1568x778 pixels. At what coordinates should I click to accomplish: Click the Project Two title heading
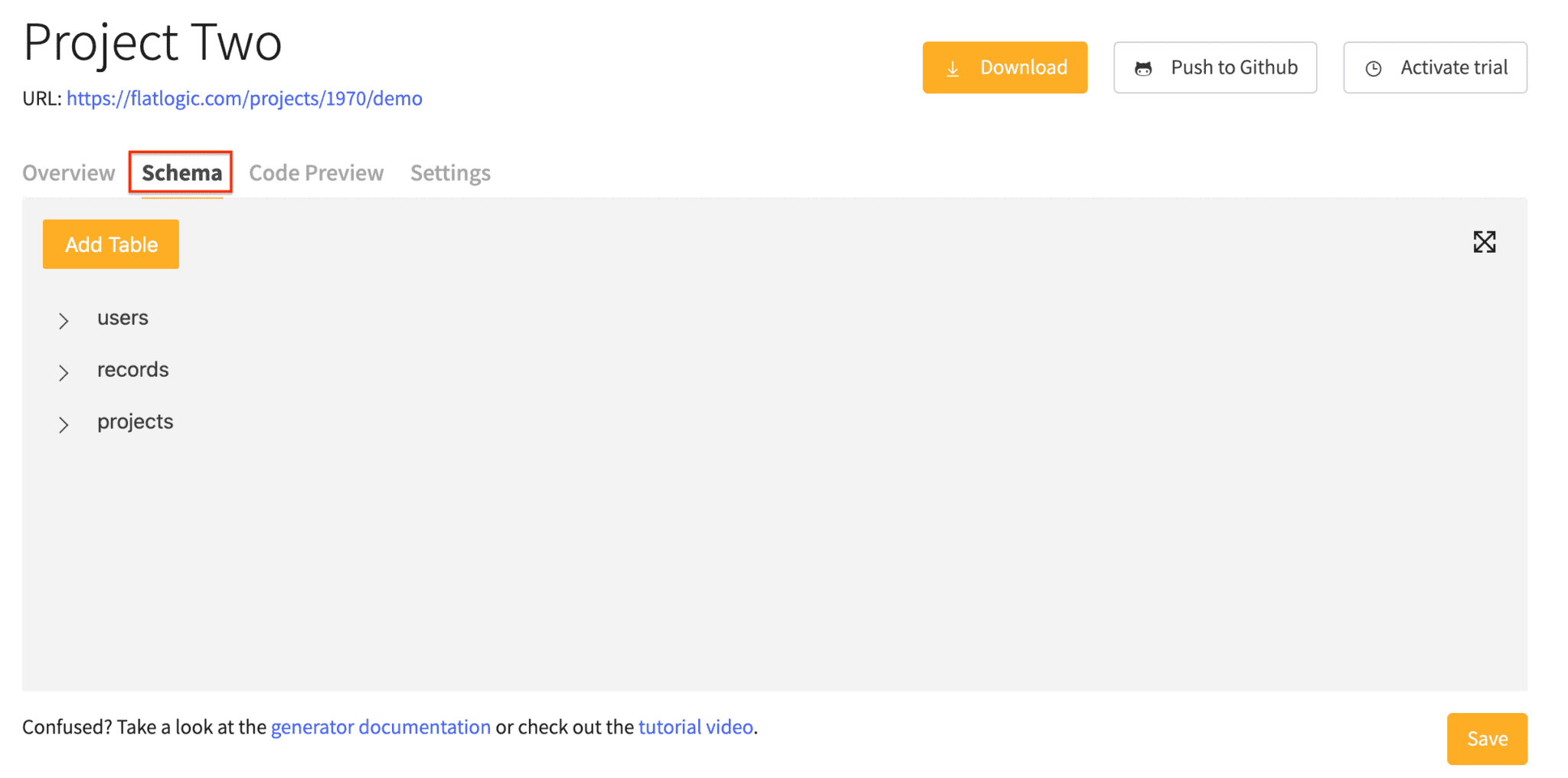pyautogui.click(x=153, y=42)
